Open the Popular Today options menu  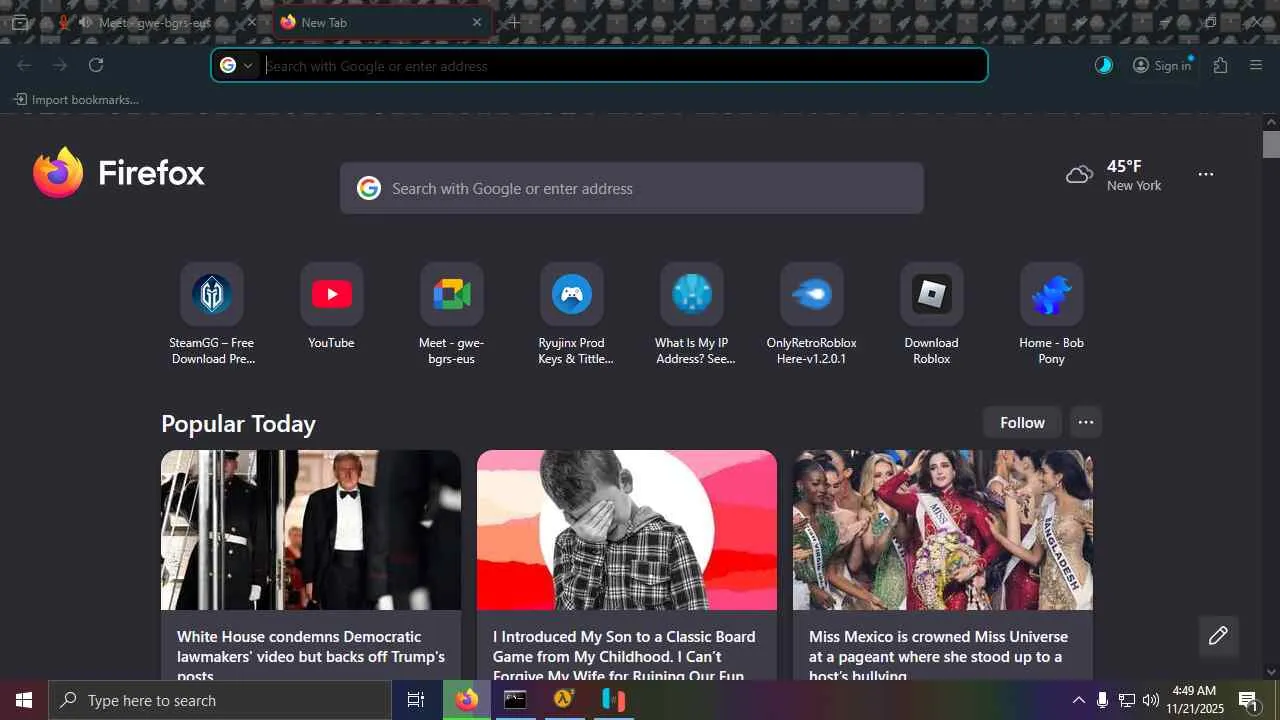point(1086,422)
